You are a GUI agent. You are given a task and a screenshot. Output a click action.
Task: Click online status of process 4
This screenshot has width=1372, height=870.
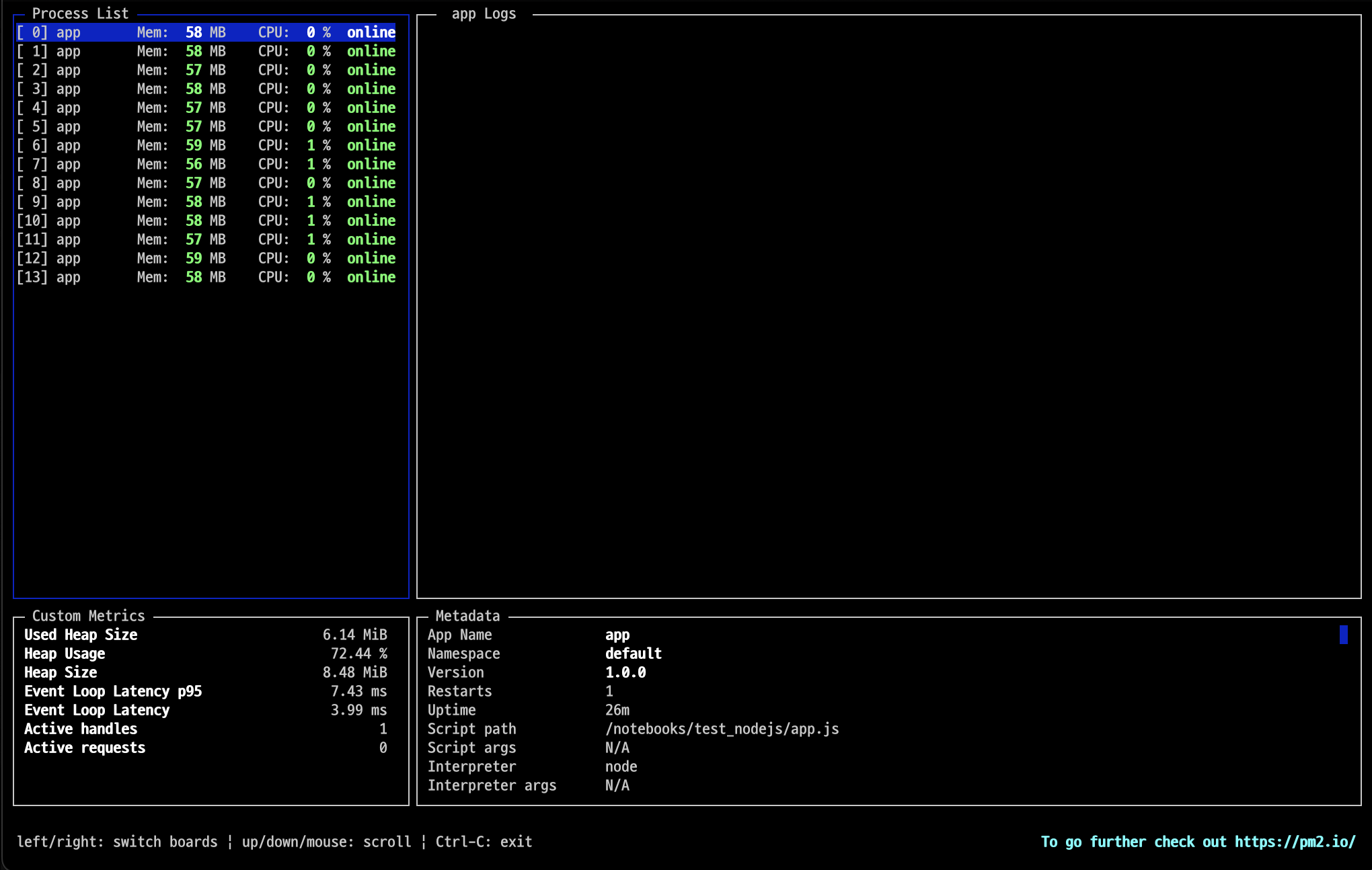tap(371, 108)
